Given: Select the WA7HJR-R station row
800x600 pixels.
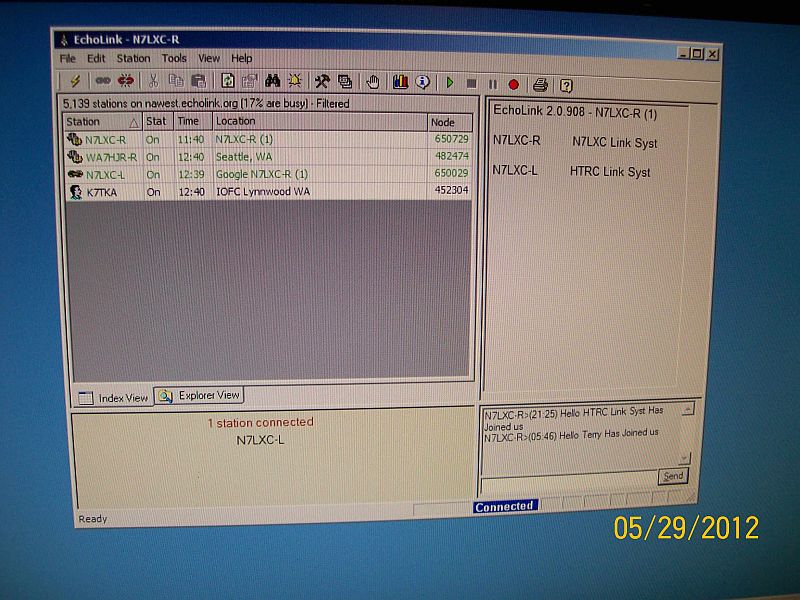Looking at the screenshot, I should (x=111, y=157).
